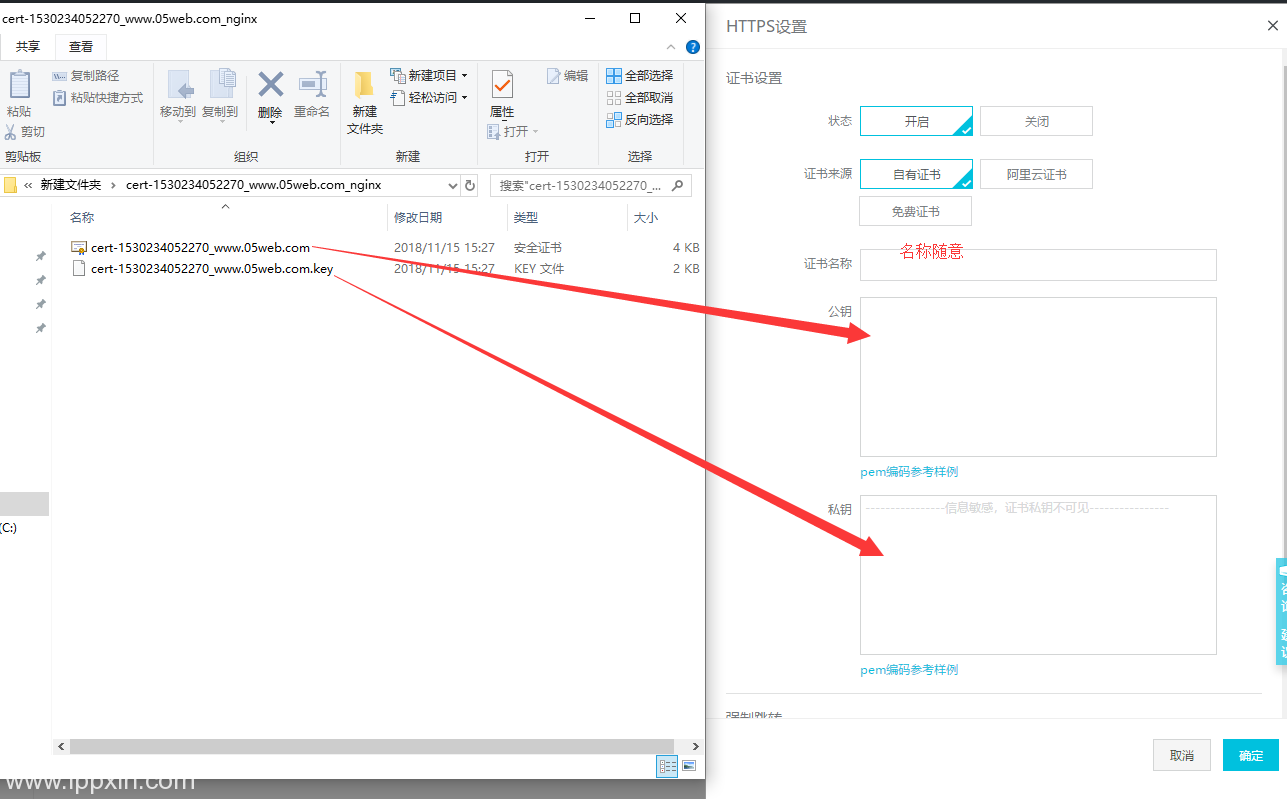1287x799 pixels.
Task: Click the Copy to (复制到) icon
Action: (221, 84)
